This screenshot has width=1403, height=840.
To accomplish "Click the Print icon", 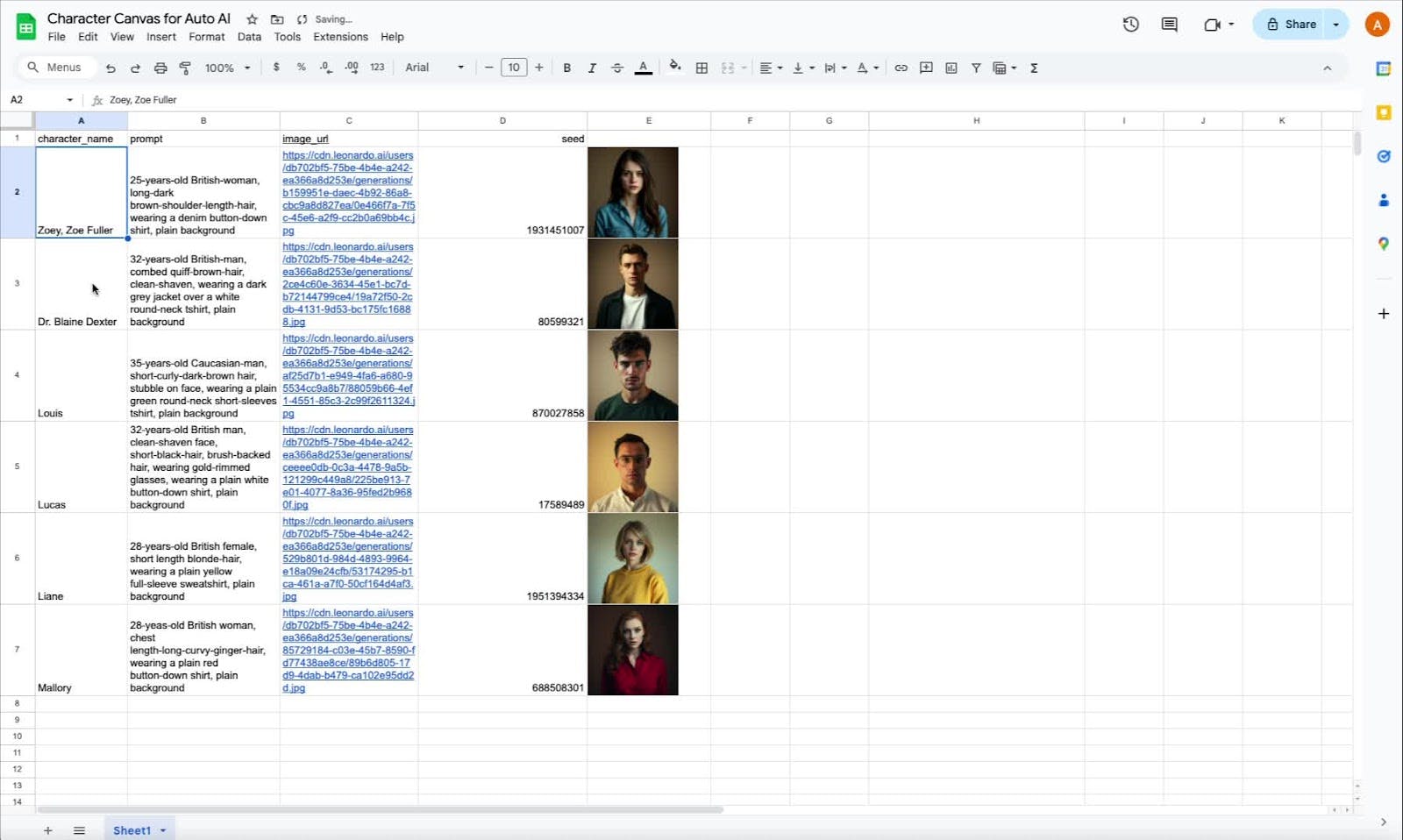I will (160, 68).
